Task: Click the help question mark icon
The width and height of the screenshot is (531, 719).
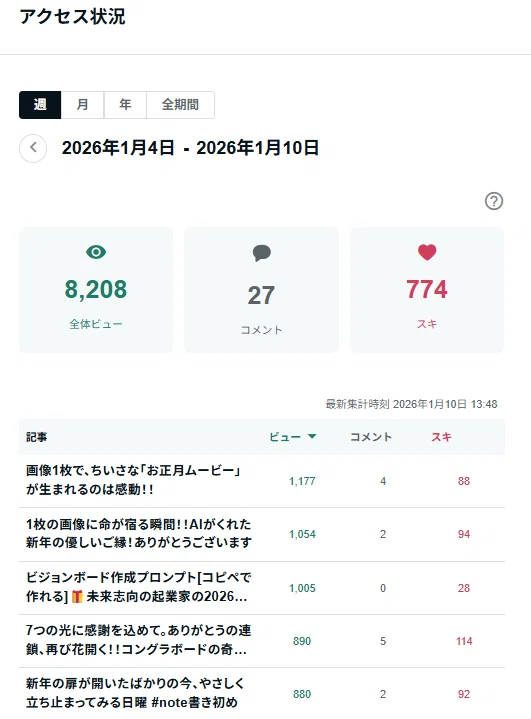Action: pyautogui.click(x=494, y=201)
